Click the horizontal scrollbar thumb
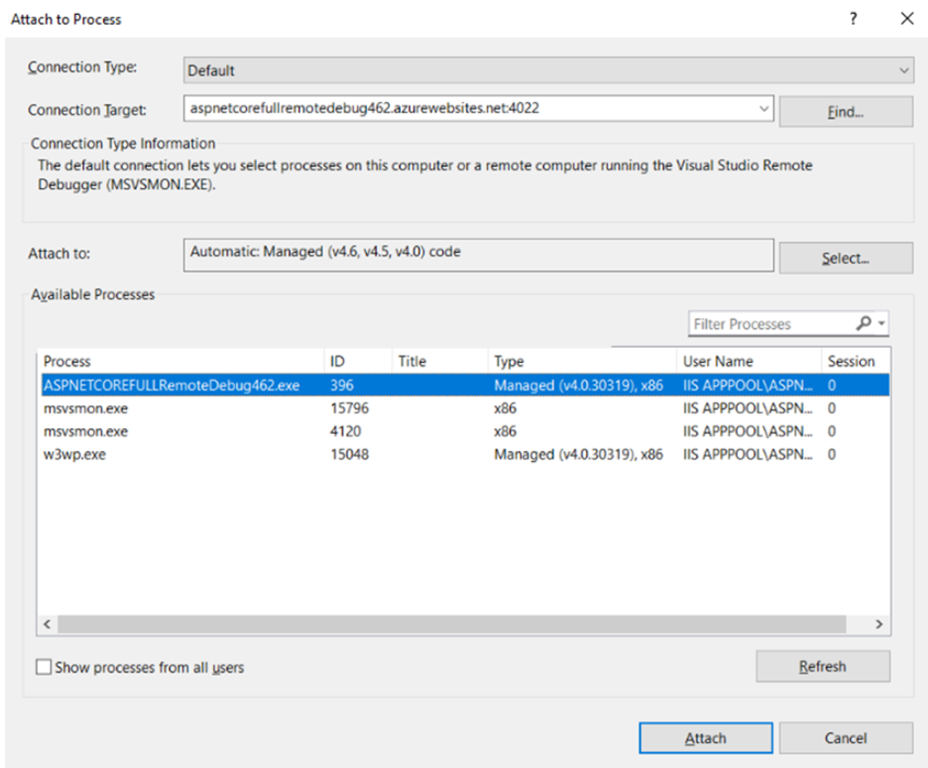The height and width of the screenshot is (768, 928). [x=452, y=624]
